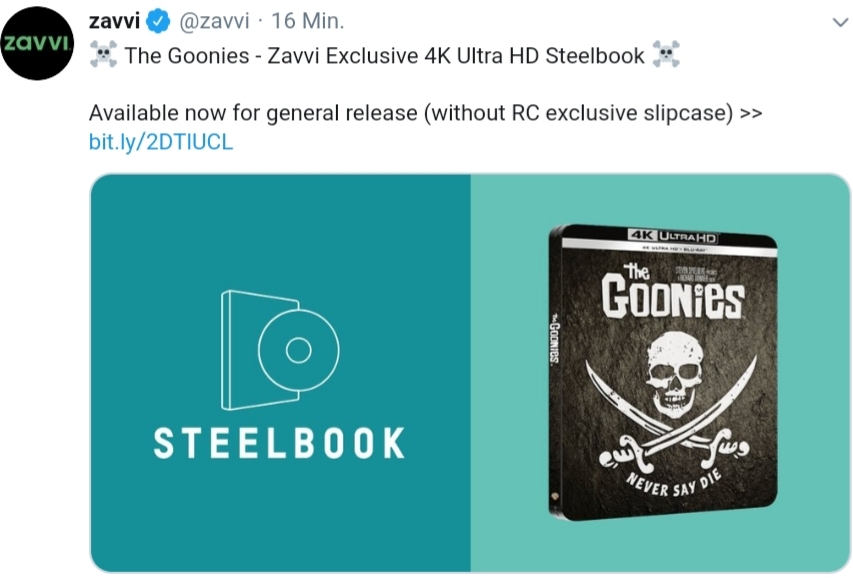This screenshot has width=853, height=578.
Task: Click the 16 Min. timestamp
Action: click(307, 21)
